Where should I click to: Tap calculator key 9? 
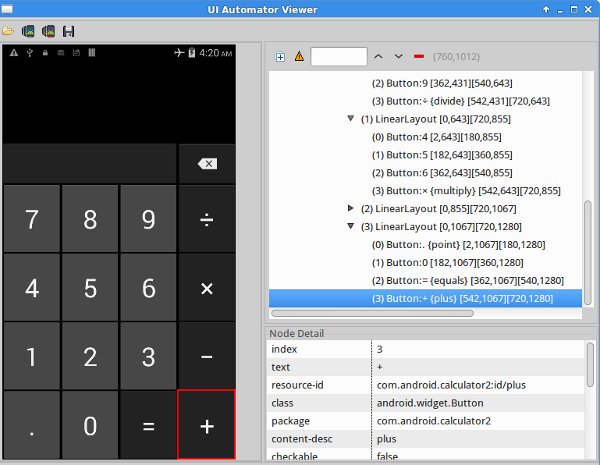coord(148,219)
